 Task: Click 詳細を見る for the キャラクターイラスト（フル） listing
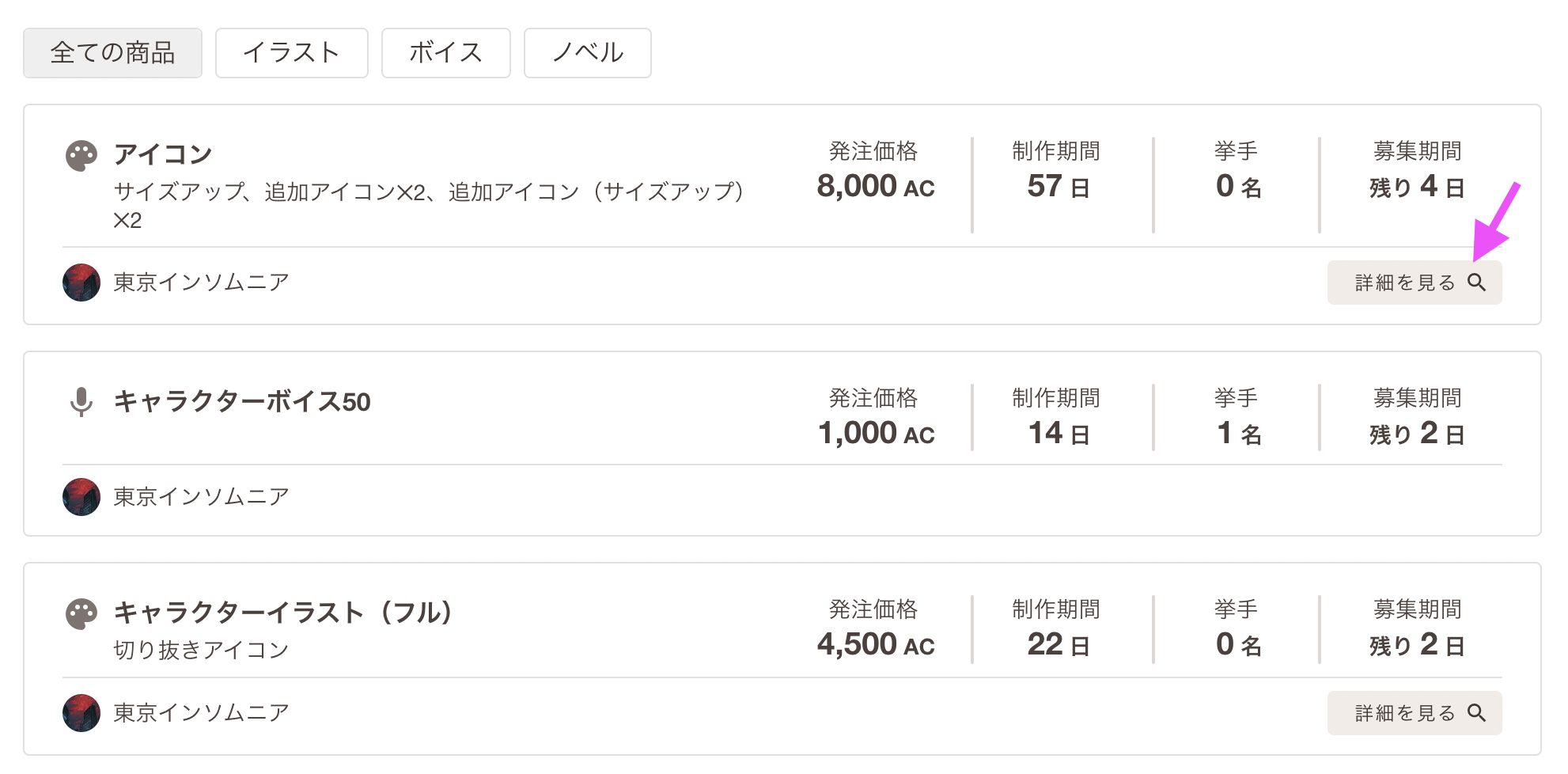point(1415,713)
